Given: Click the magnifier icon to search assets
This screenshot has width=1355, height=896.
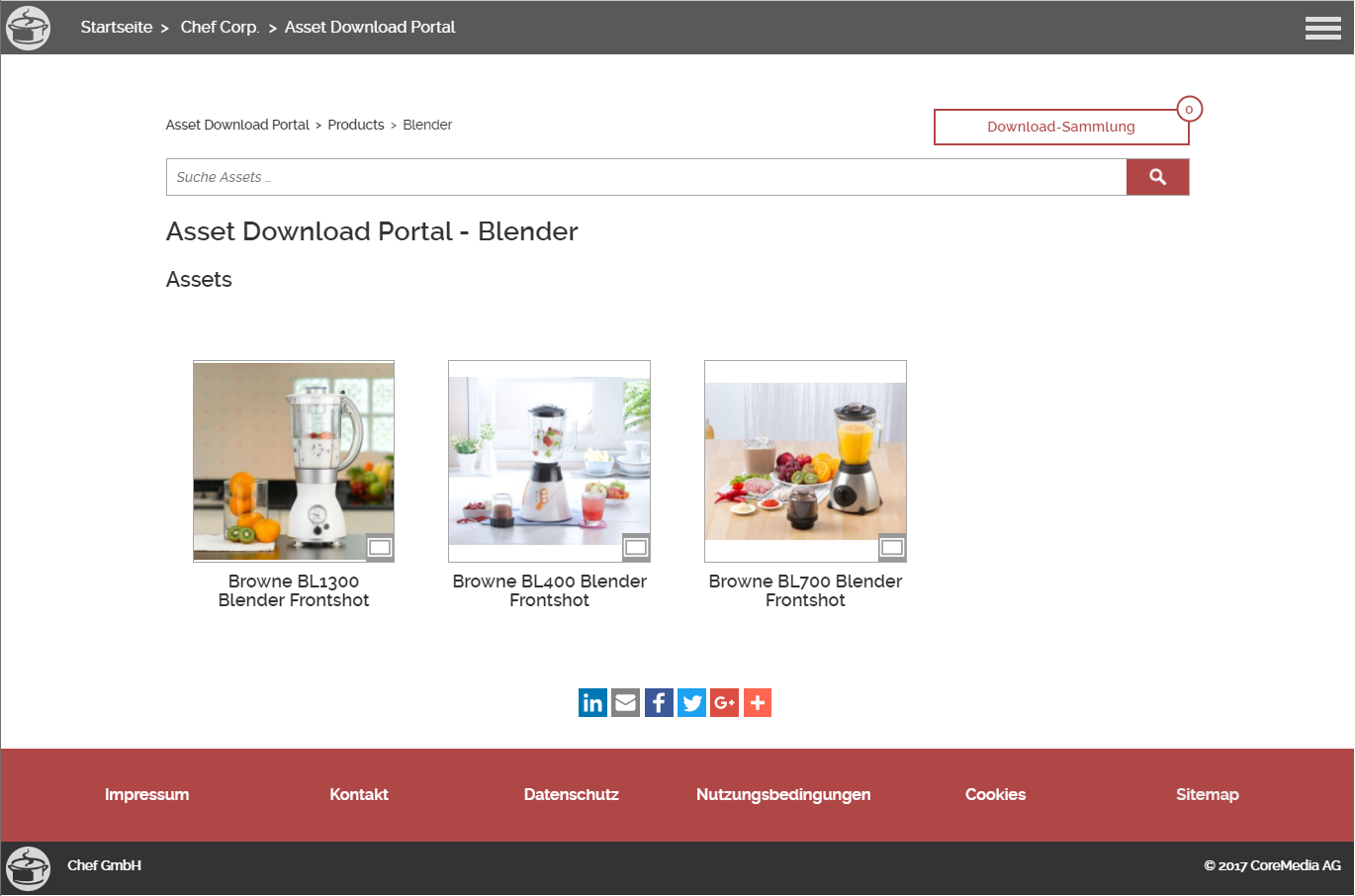Looking at the screenshot, I should [x=1157, y=176].
